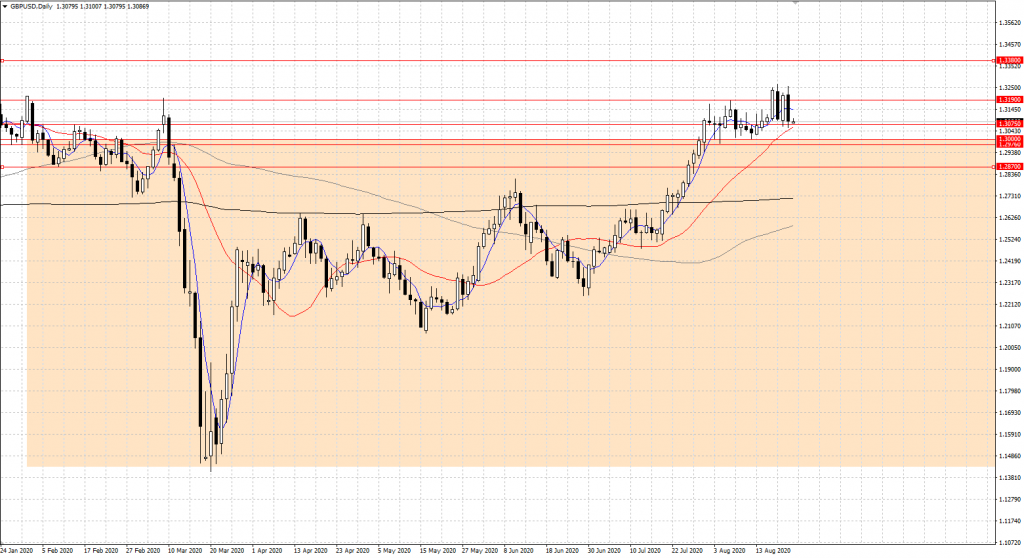The height and width of the screenshot is (558, 1024).
Task: Click right anchor square of 1.28700 line
Action: tap(993, 166)
